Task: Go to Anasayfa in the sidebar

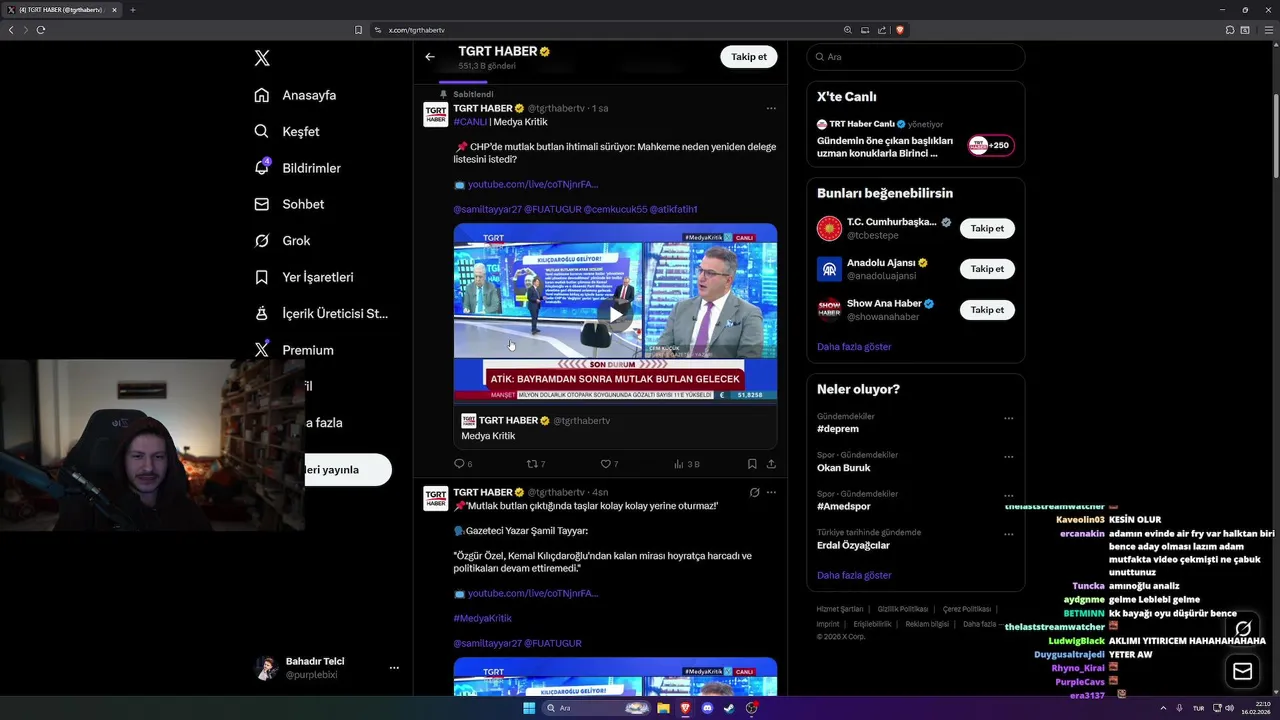Action: click(x=295, y=95)
